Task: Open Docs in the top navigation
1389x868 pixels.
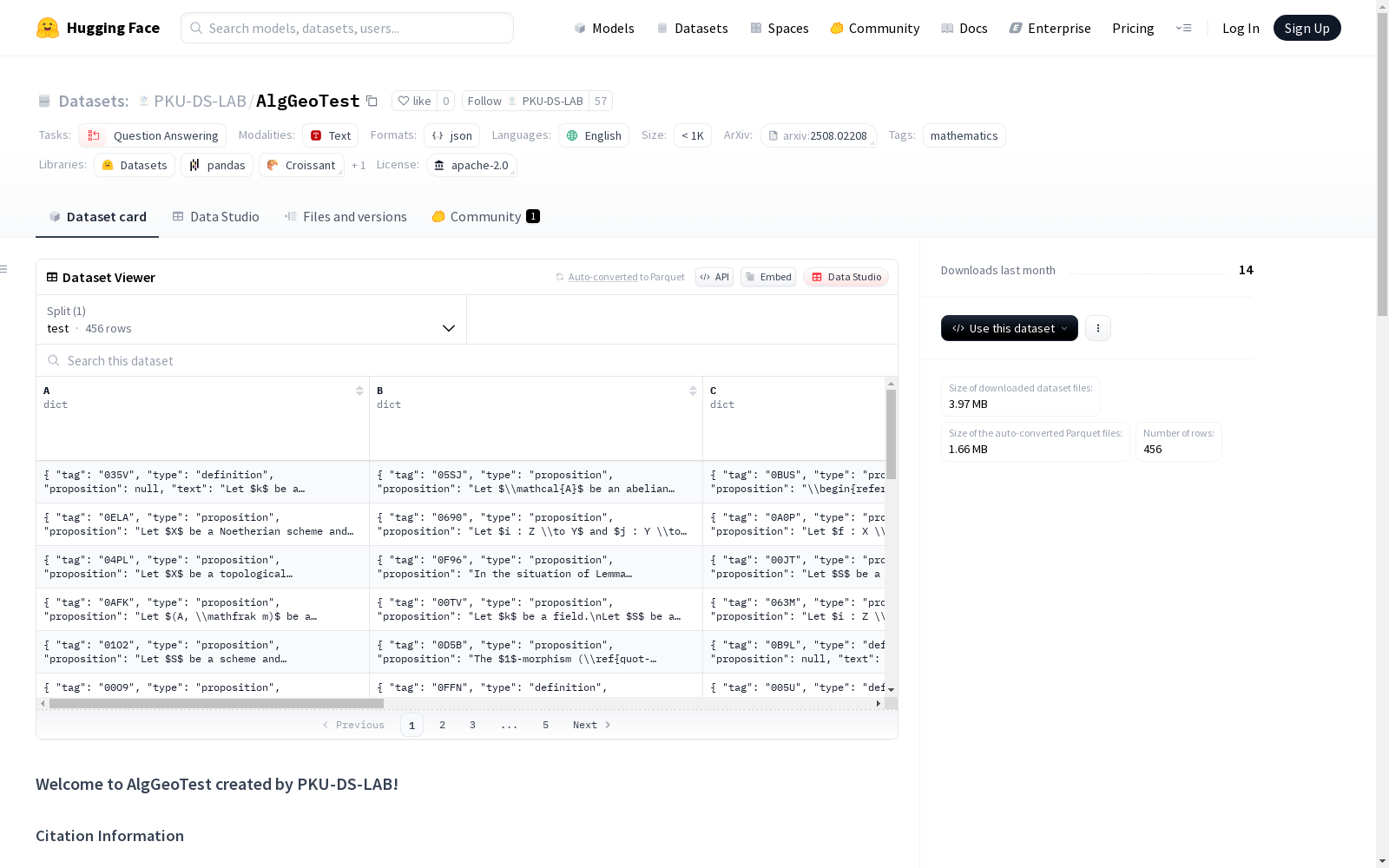Action: tap(964, 28)
